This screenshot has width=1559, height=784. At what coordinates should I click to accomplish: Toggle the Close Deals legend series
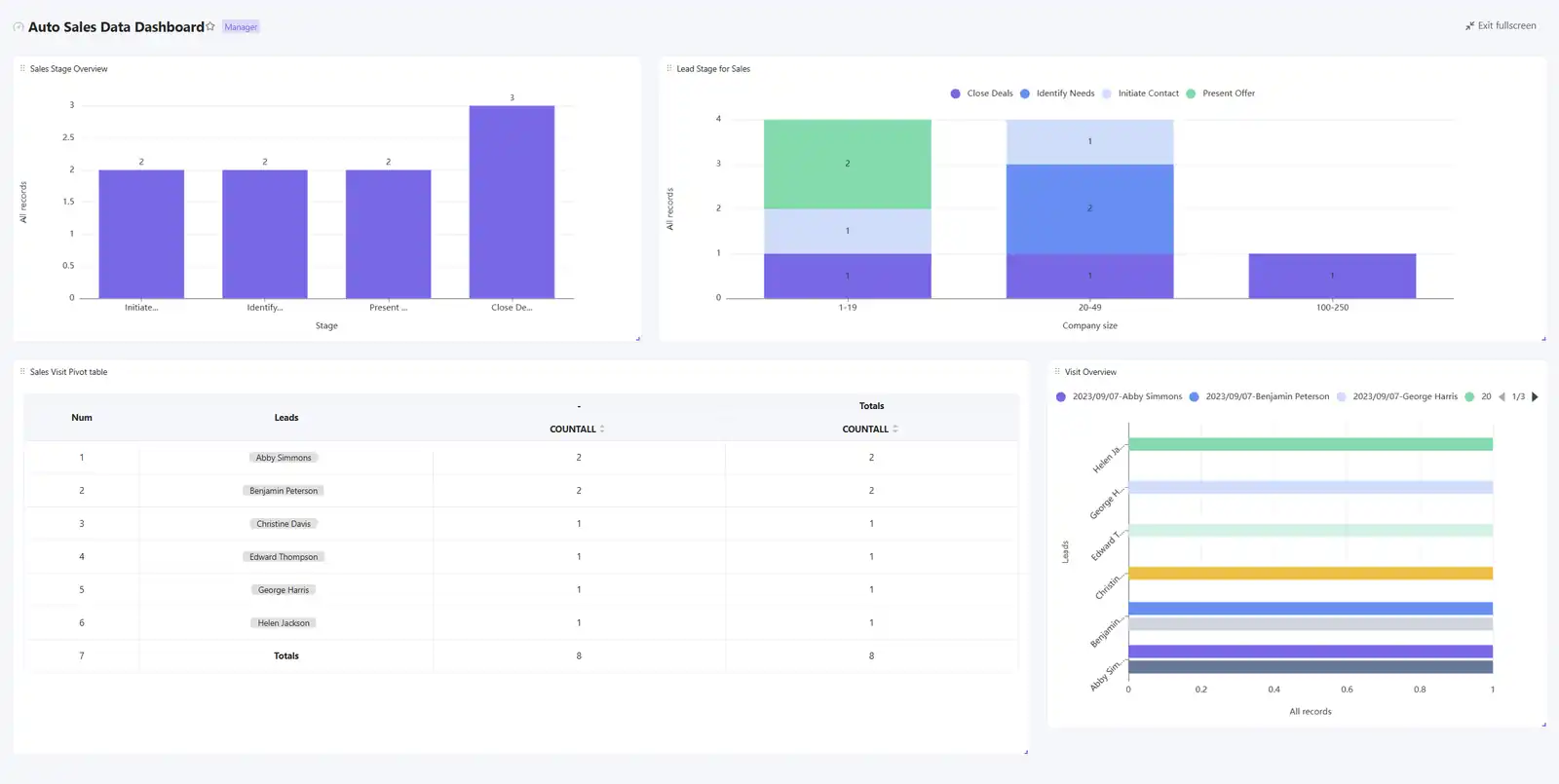981,93
